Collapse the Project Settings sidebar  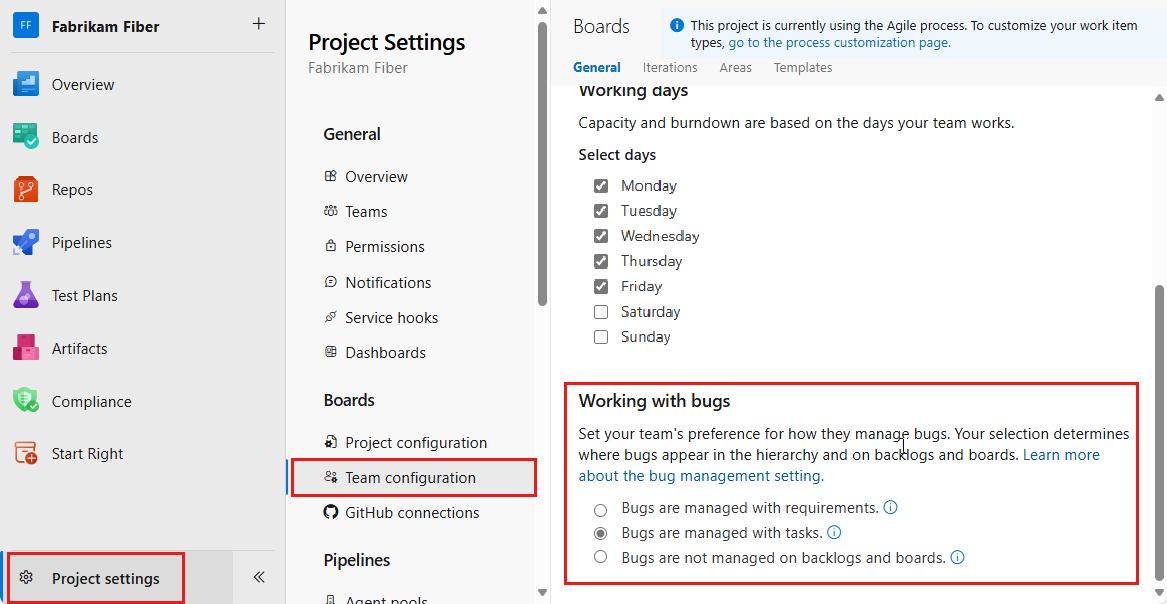258,576
